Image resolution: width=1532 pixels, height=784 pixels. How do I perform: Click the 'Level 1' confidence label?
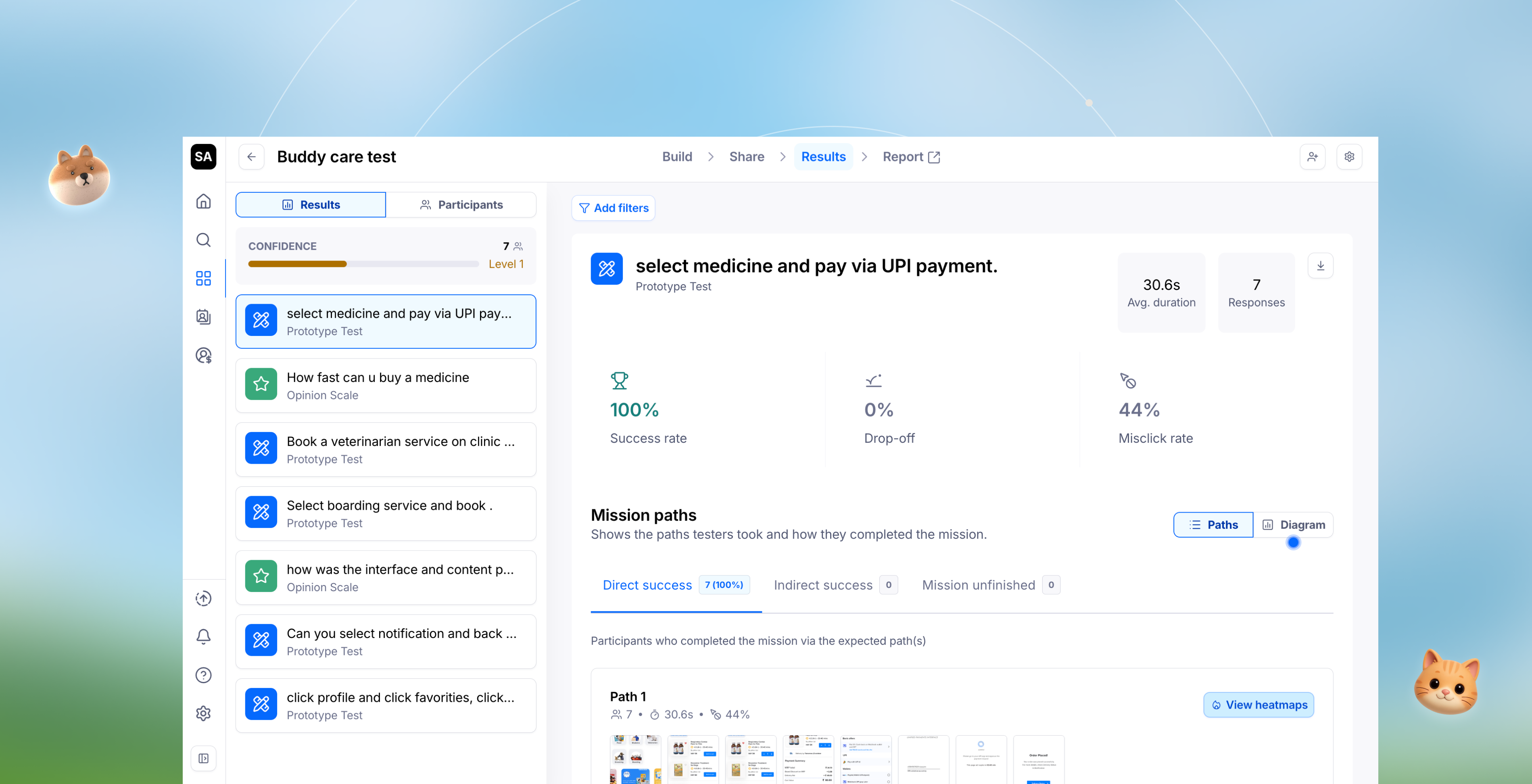pyautogui.click(x=506, y=264)
